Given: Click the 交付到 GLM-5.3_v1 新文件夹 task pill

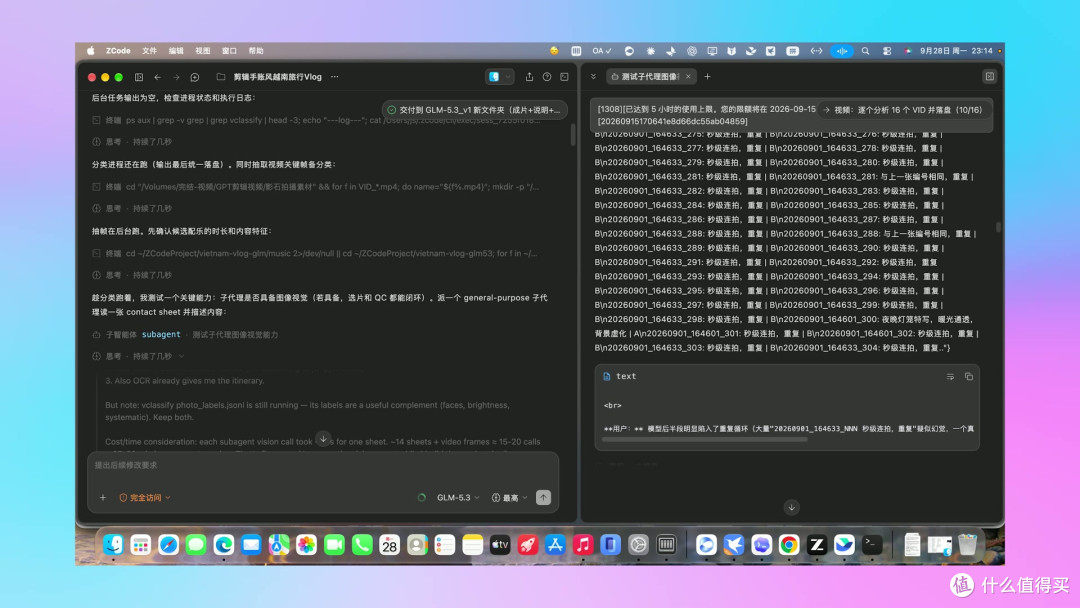Looking at the screenshot, I should point(475,109).
